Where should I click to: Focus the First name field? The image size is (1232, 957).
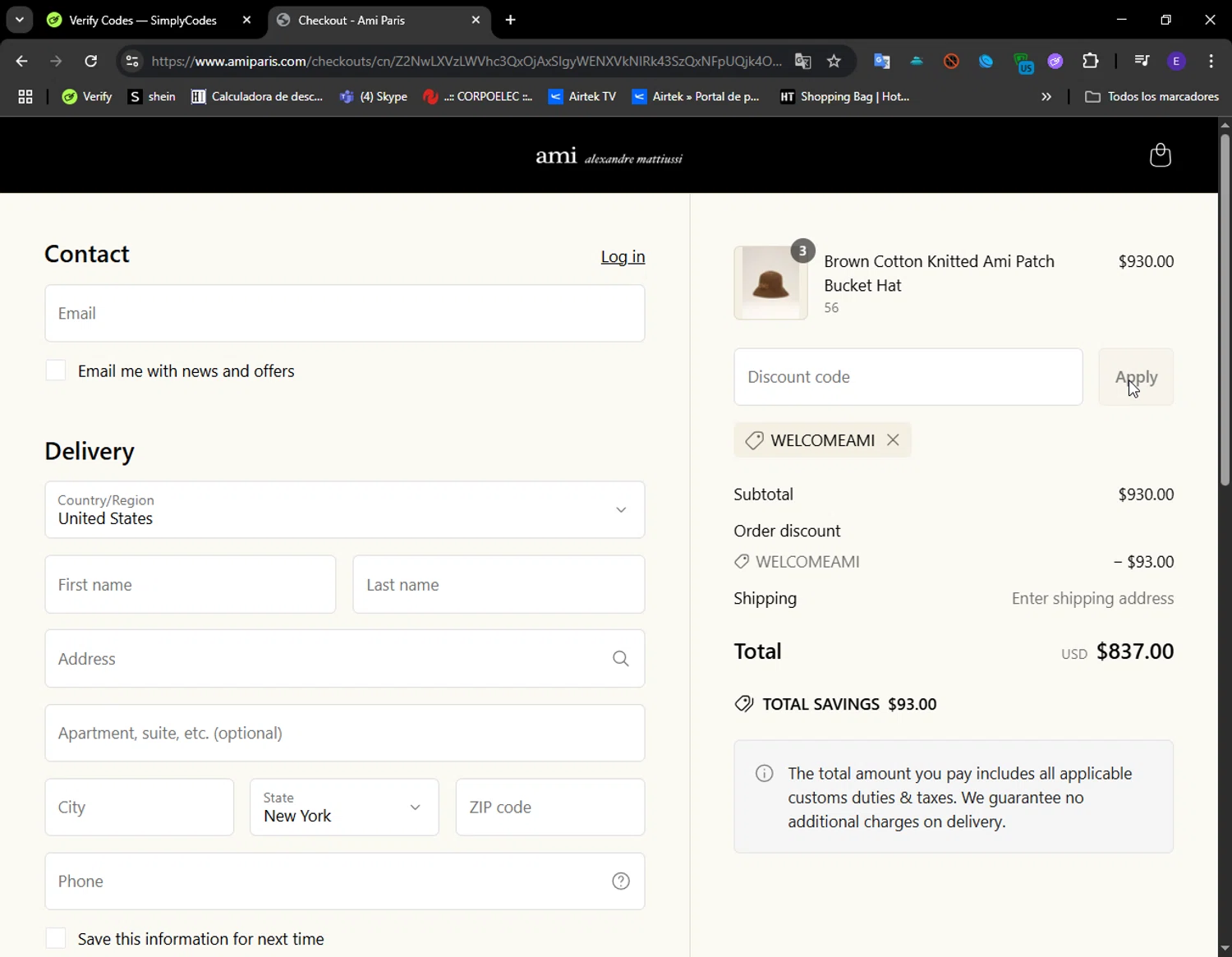pyautogui.click(x=191, y=585)
